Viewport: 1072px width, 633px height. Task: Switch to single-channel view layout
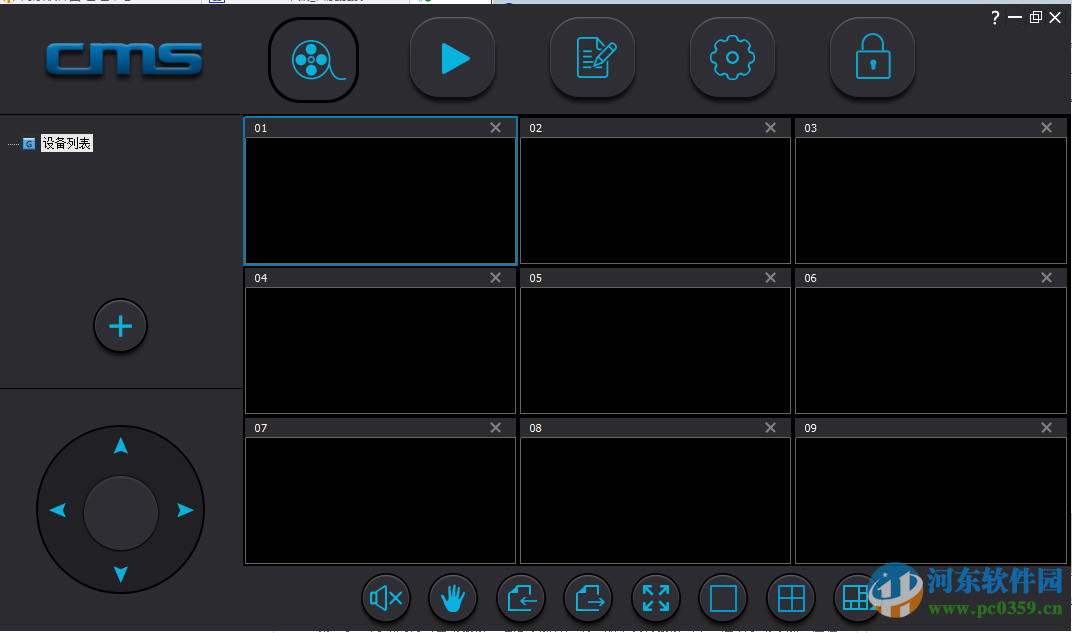[723, 598]
